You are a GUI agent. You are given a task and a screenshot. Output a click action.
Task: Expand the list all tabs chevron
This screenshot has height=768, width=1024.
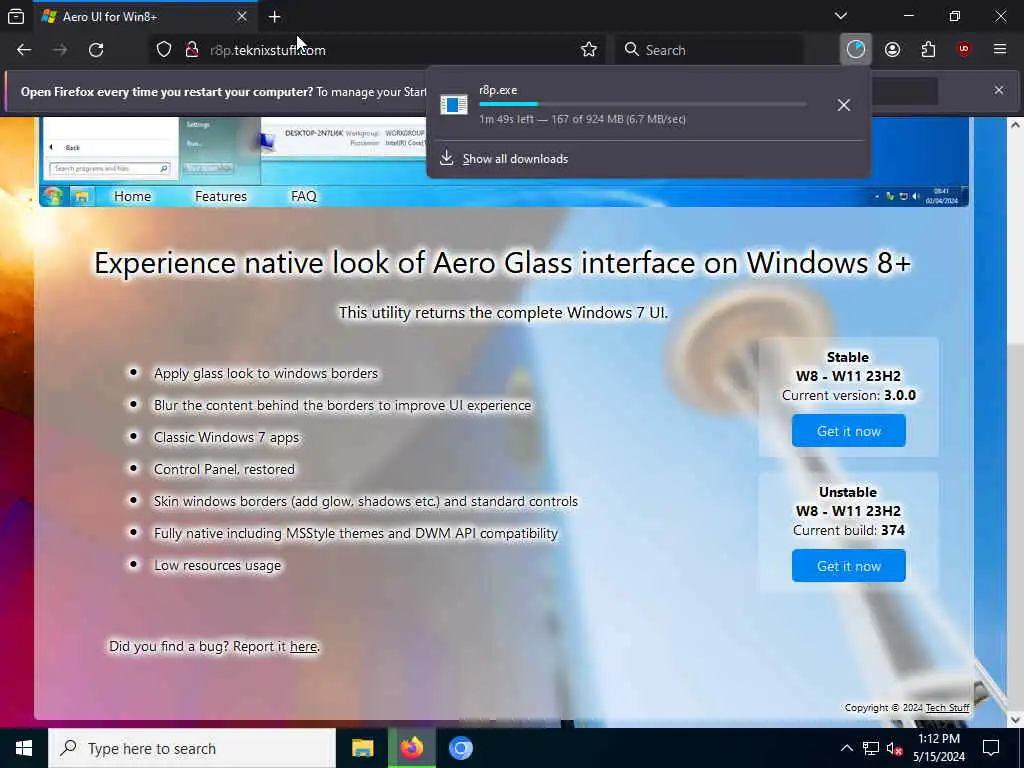[x=840, y=16]
